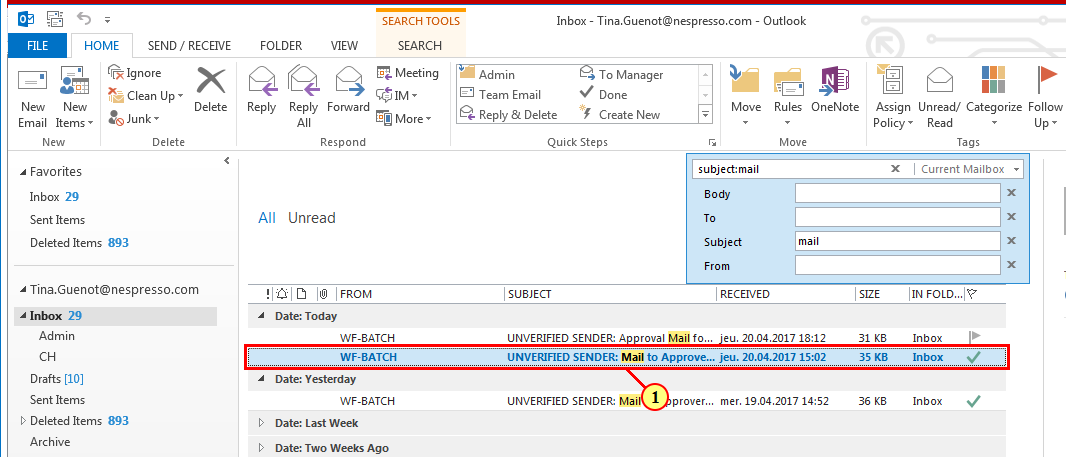This screenshot has width=1066, height=457.
Task: Send message to OneNote
Action: click(836, 90)
